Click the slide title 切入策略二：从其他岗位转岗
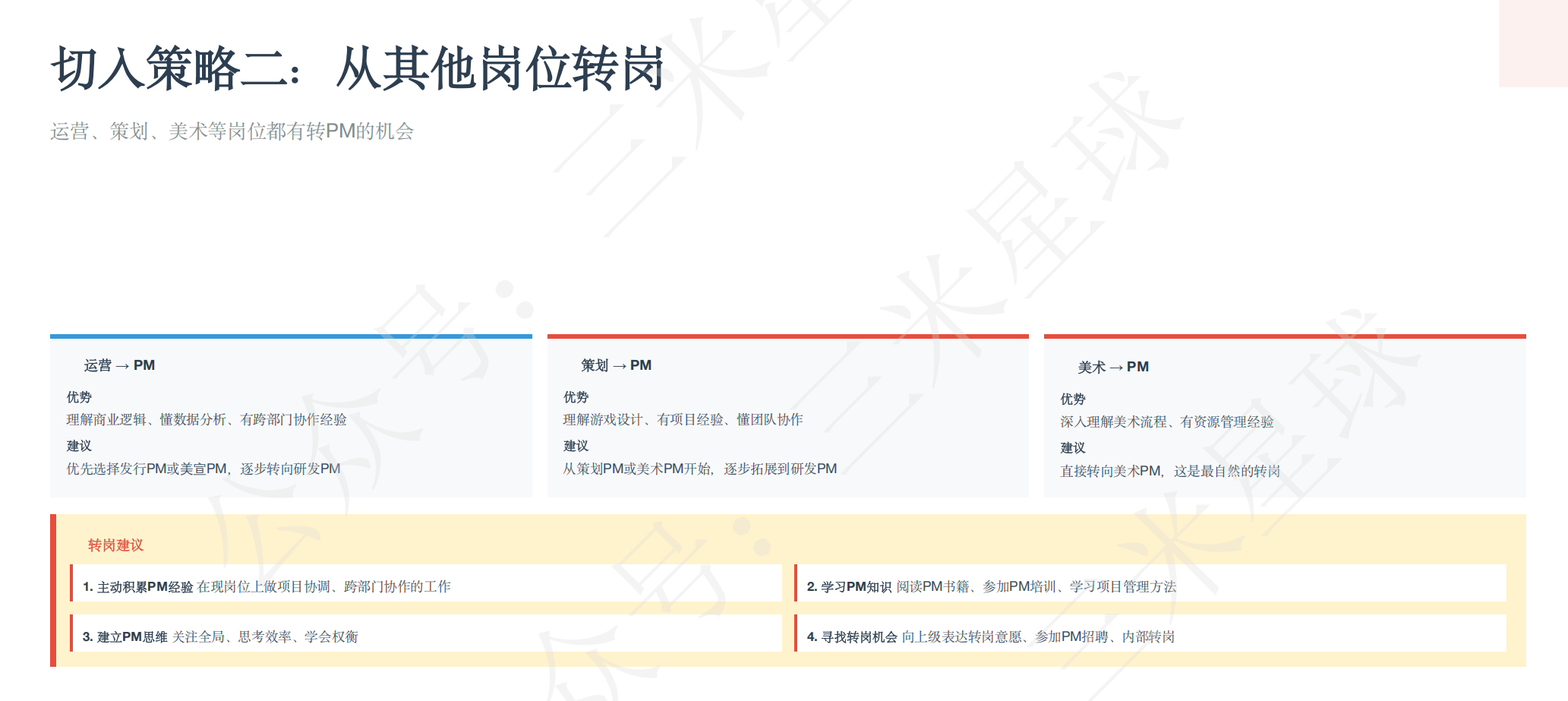Viewport: 1568px width, 701px height. tap(357, 68)
